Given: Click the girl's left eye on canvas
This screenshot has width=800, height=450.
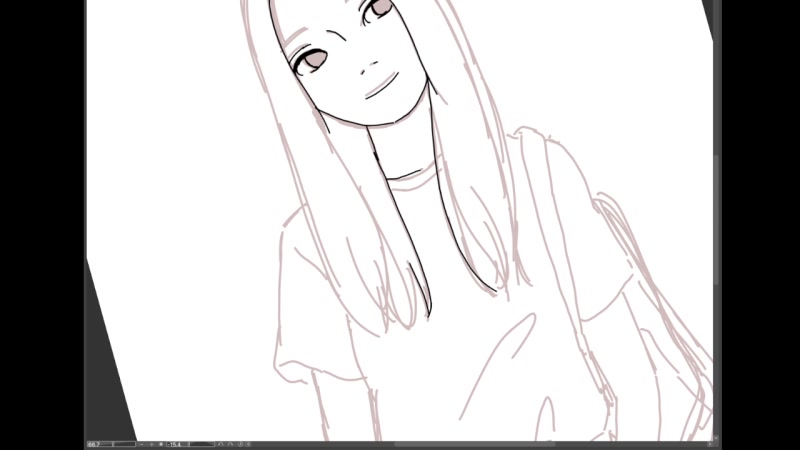Looking at the screenshot, I should 313,61.
